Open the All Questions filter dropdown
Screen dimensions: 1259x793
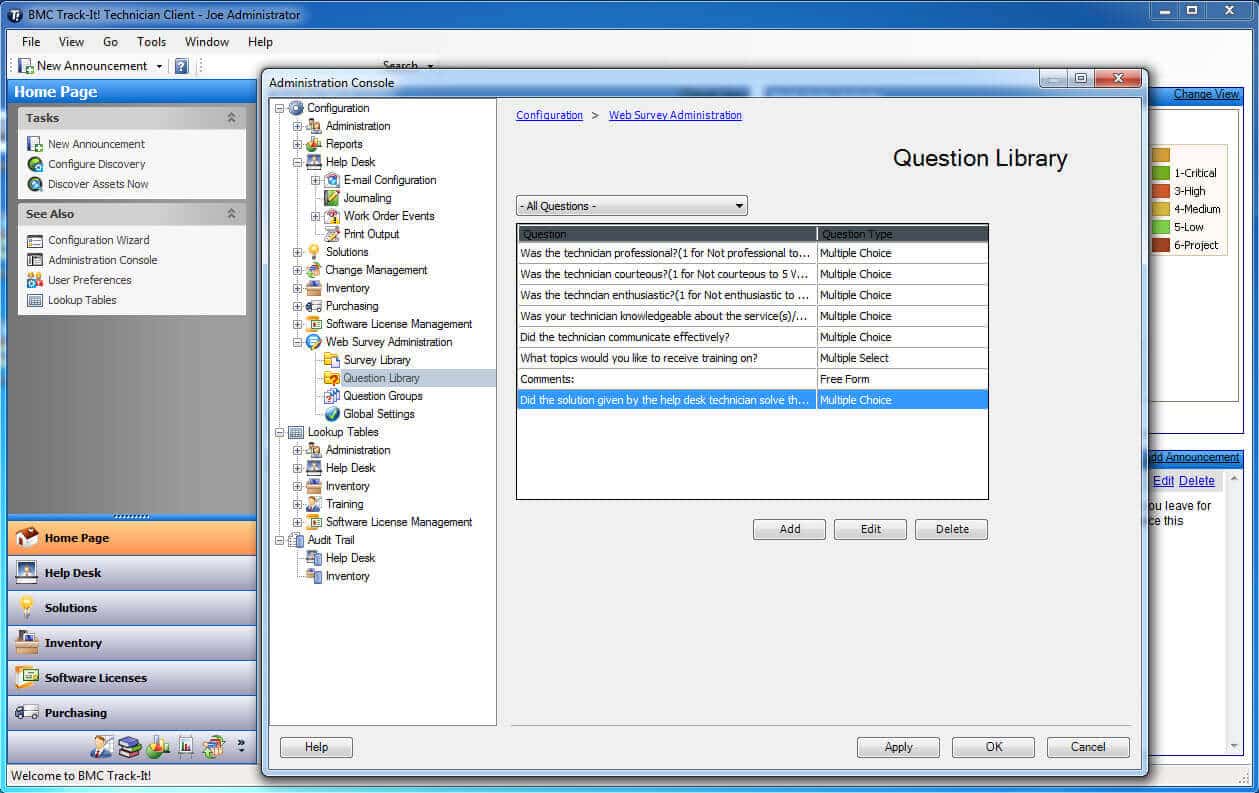(x=632, y=206)
